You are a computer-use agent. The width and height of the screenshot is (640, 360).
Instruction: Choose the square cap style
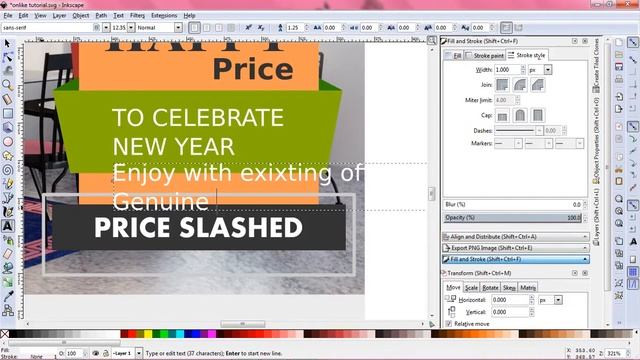click(538, 116)
